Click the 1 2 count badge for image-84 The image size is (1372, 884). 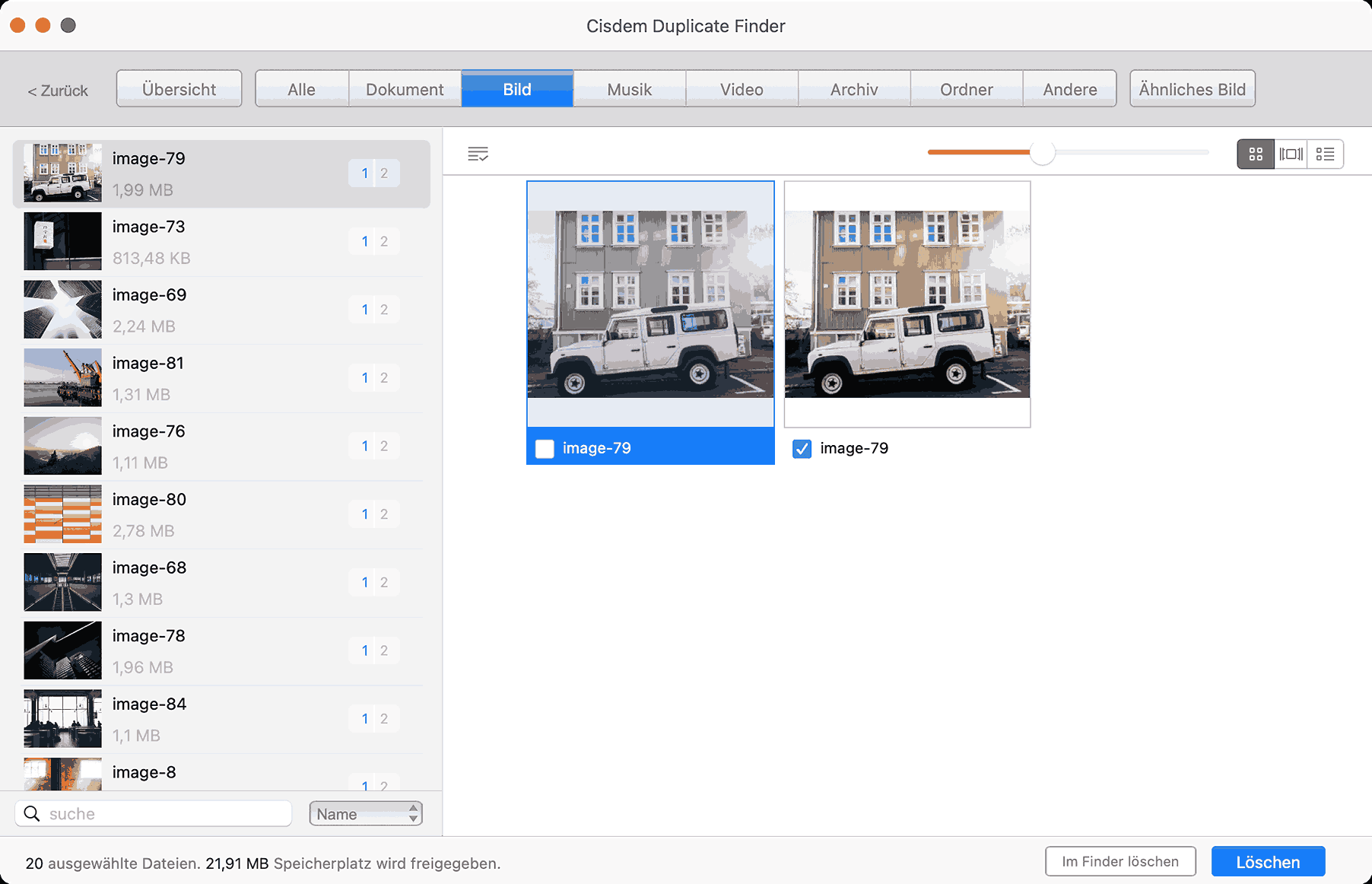374,719
